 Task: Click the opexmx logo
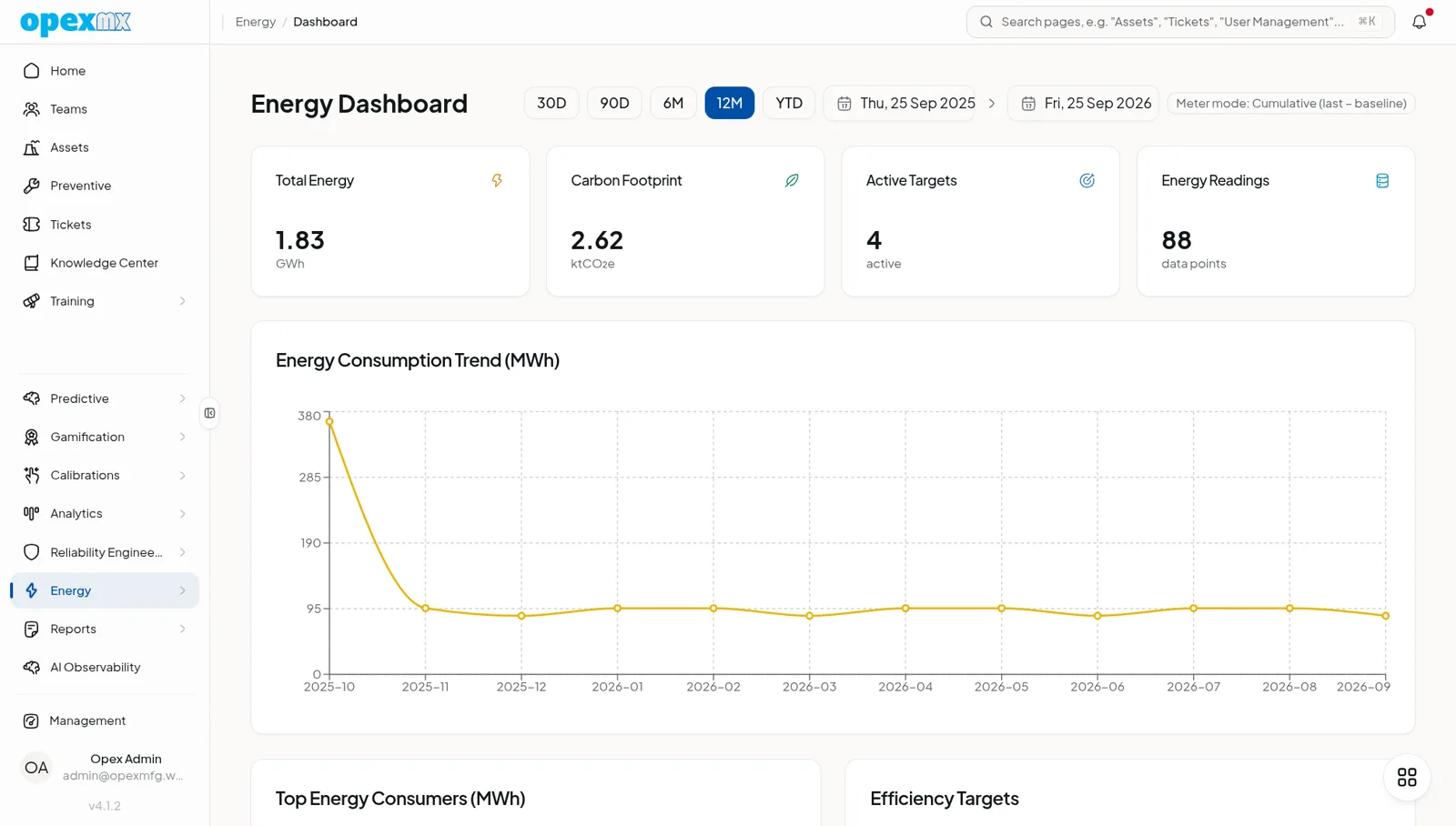click(76, 22)
